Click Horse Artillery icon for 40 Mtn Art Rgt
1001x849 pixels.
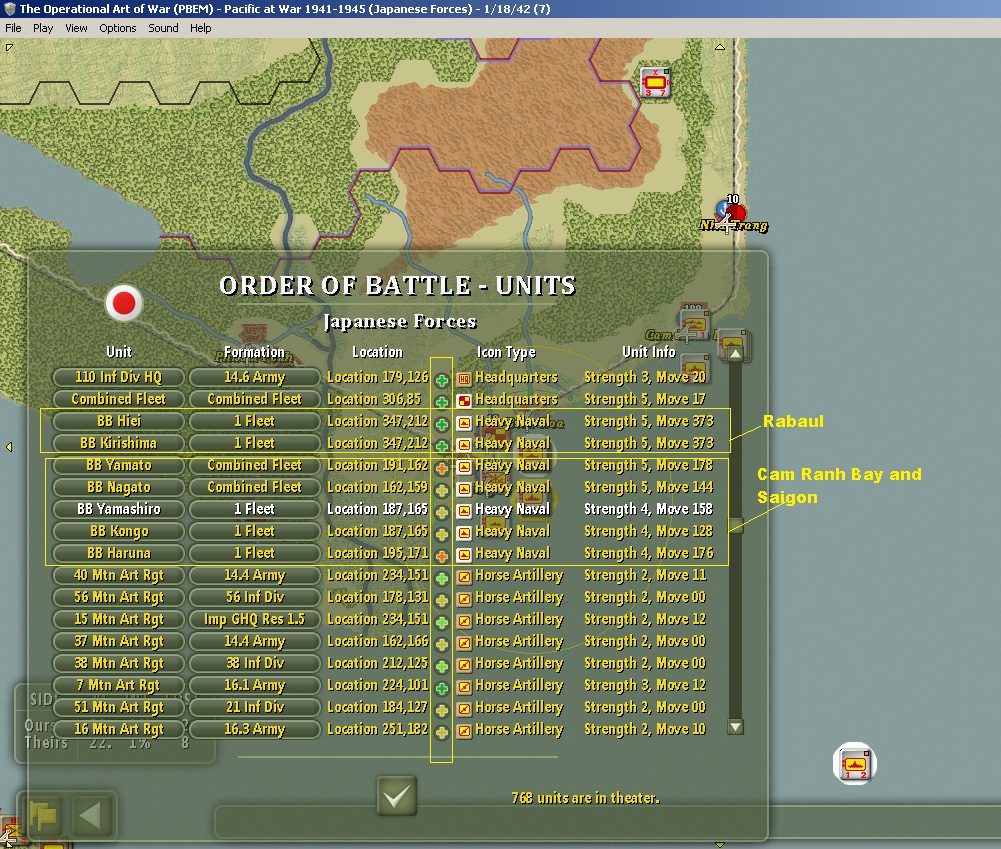pyautogui.click(x=464, y=577)
